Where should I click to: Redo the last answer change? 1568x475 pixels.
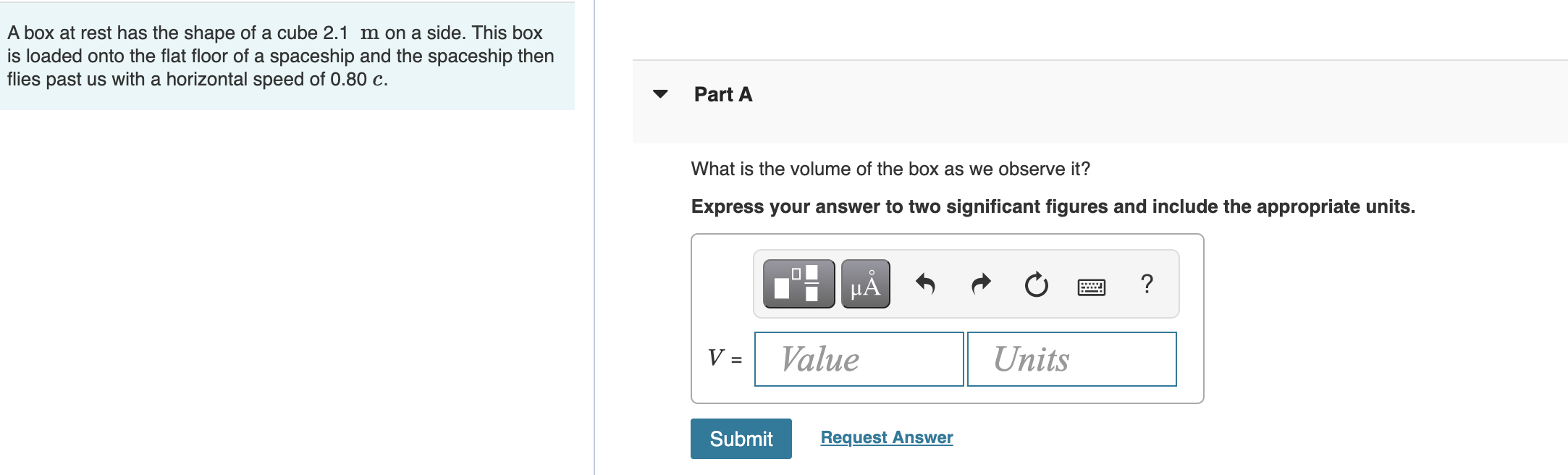coord(981,284)
